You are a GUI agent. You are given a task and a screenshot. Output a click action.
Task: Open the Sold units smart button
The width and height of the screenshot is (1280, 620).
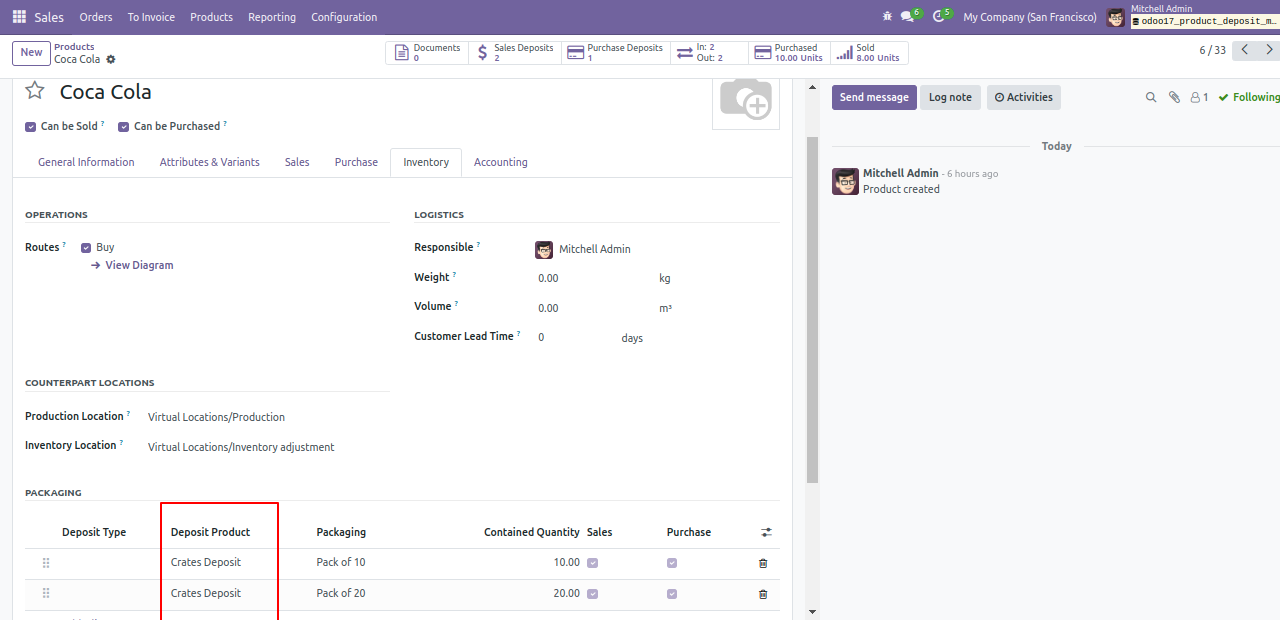pos(869,53)
